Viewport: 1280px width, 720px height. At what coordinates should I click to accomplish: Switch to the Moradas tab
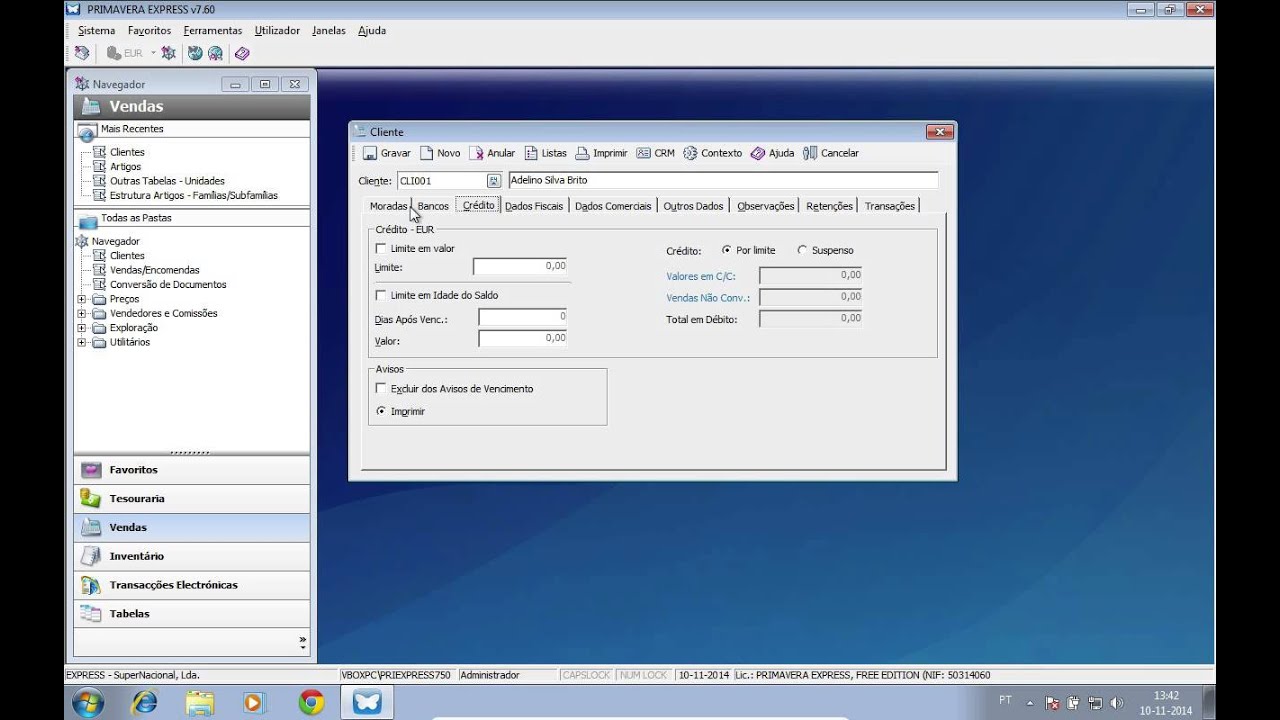[389, 206]
